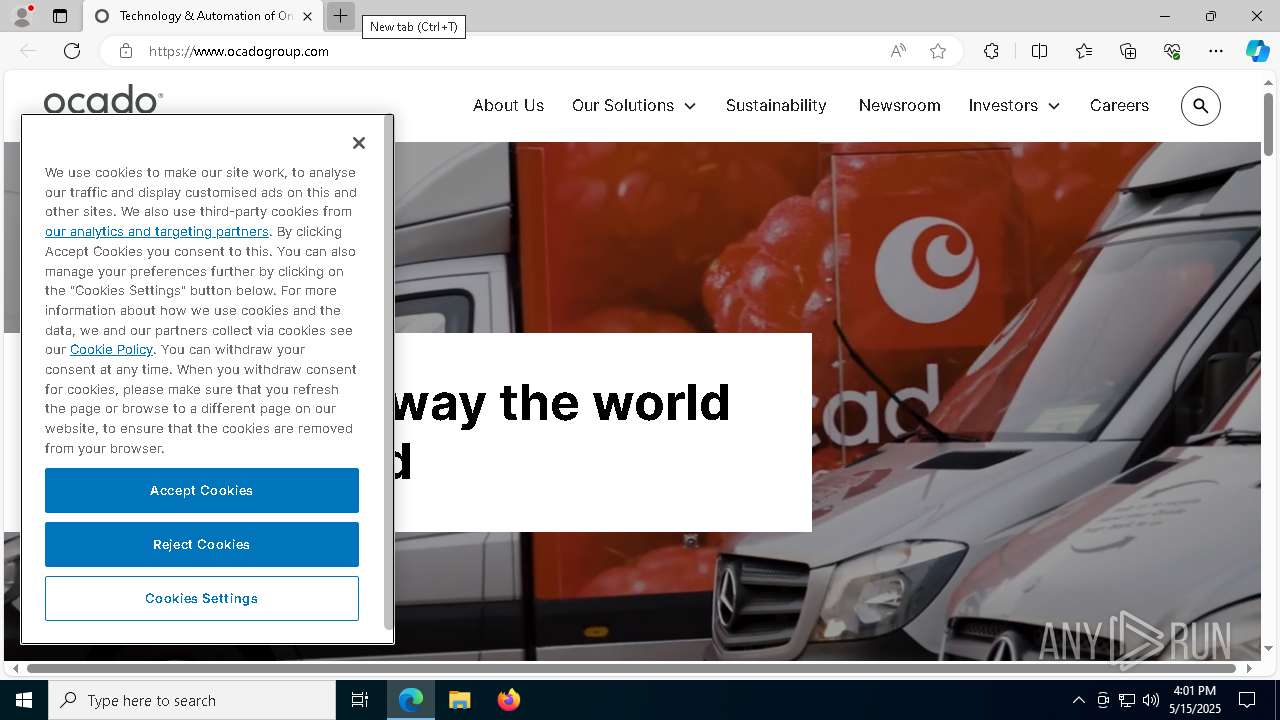Open the Windows Start menu
1280x720 pixels.
coord(24,700)
